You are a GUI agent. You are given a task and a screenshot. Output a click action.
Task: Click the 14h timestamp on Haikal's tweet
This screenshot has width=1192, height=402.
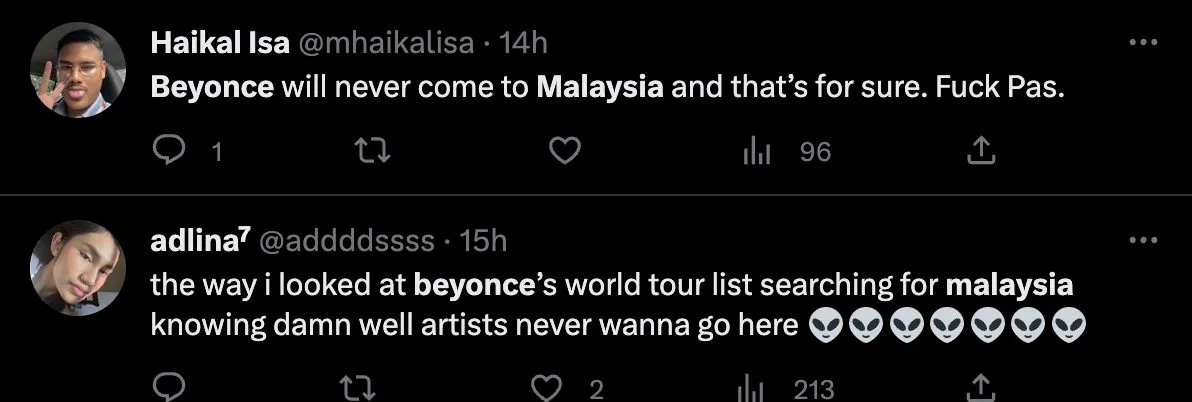(x=523, y=43)
